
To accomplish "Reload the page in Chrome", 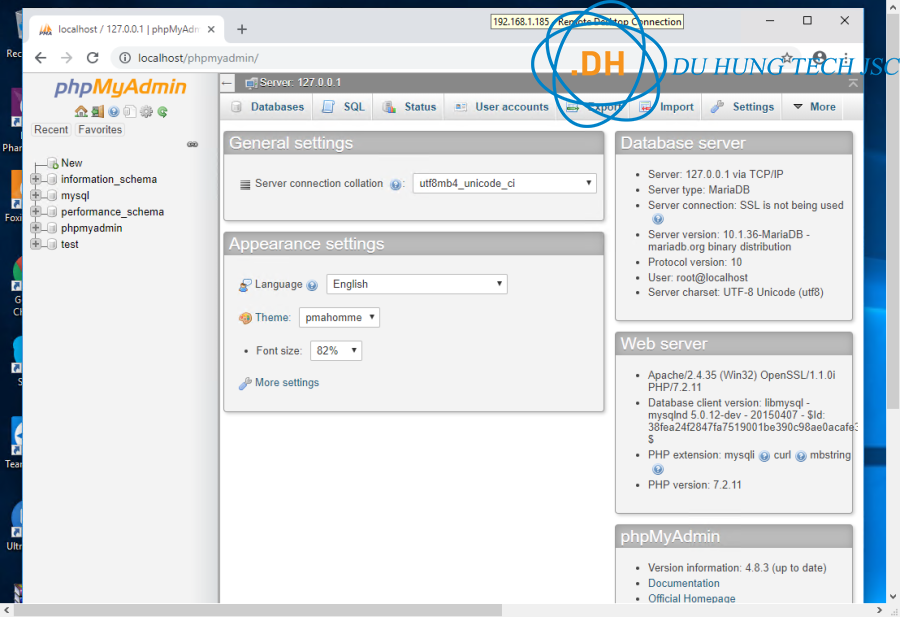I will (x=93, y=58).
